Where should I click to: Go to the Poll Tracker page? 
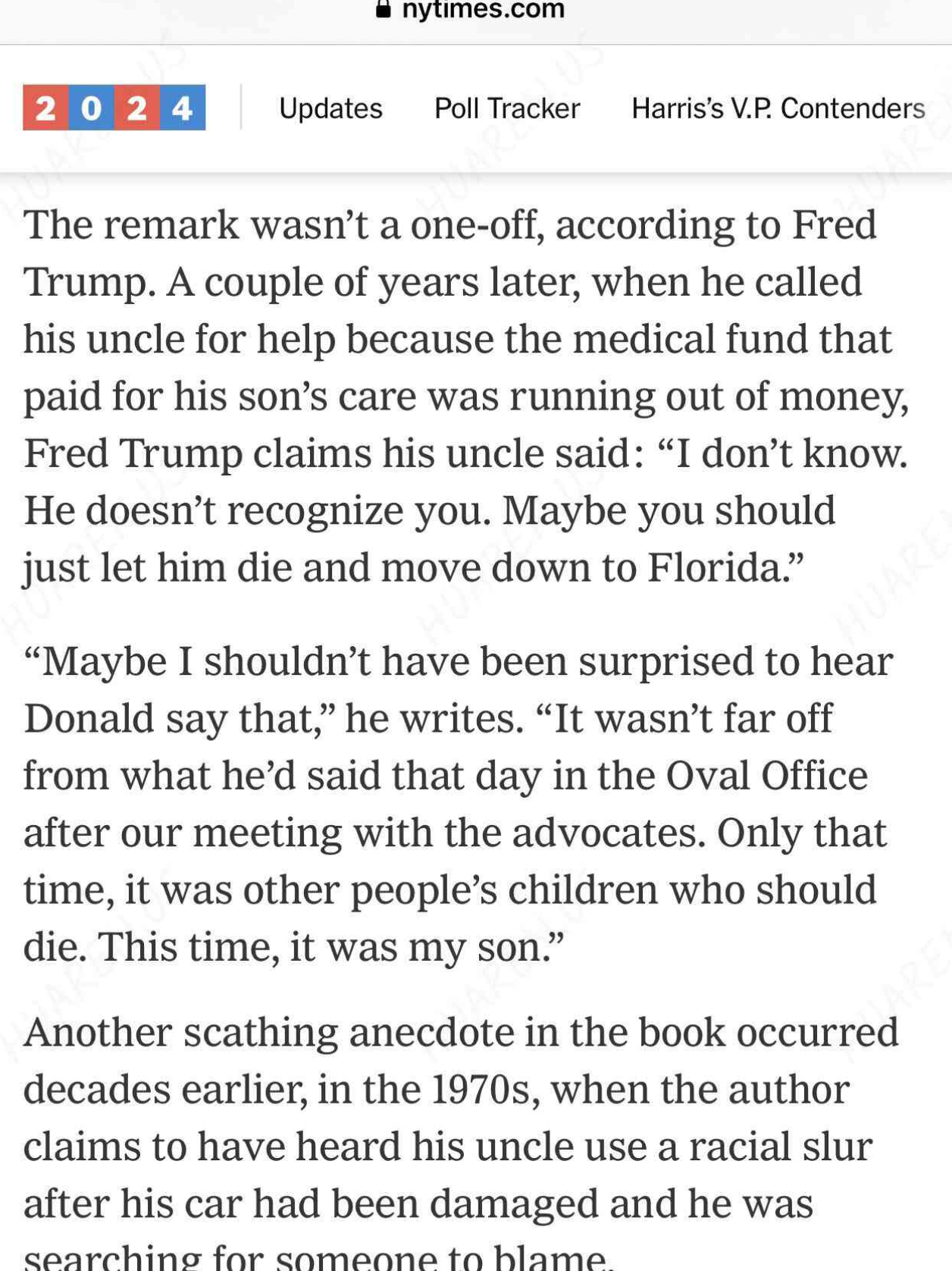[507, 108]
